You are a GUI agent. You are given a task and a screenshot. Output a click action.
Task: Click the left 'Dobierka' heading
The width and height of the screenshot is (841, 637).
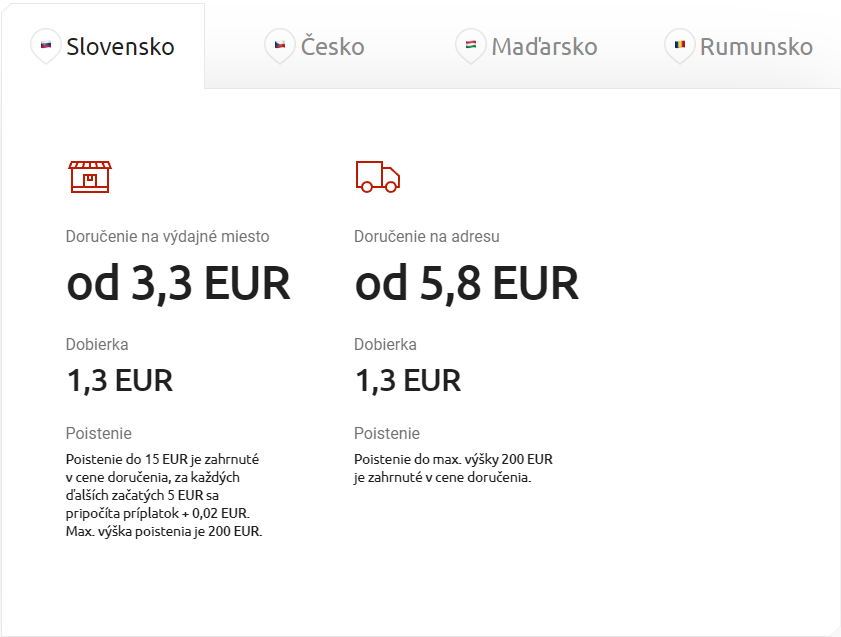pyautogui.click(x=97, y=344)
